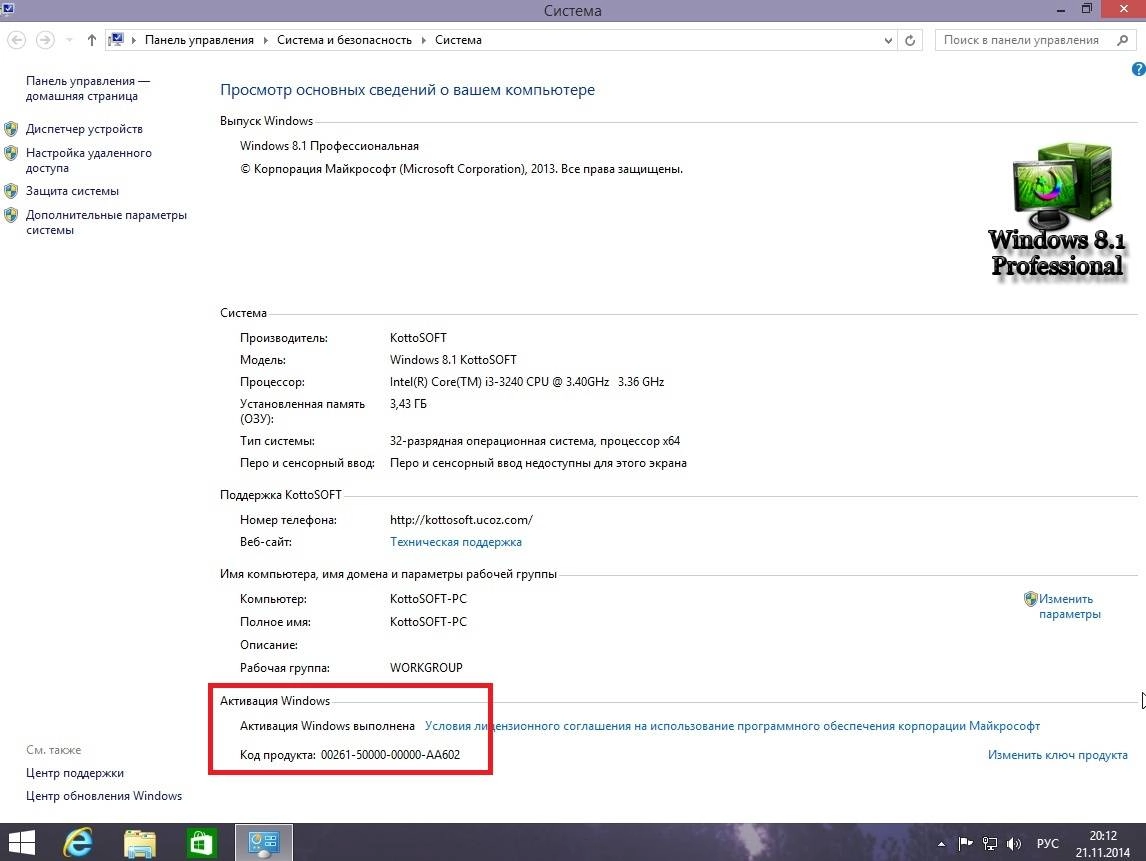Click the window system icon in title bar
Image resolution: width=1146 pixels, height=861 pixels.
tap(7, 9)
